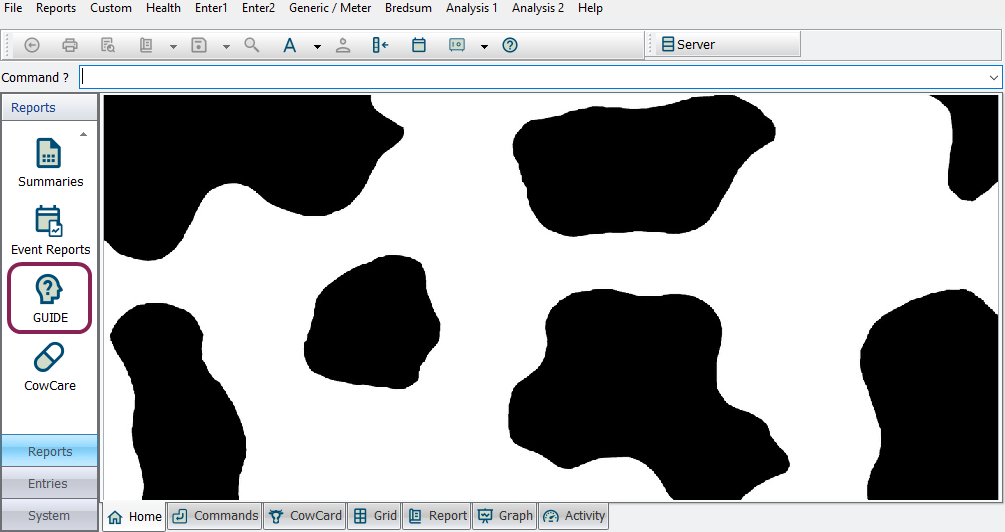The width and height of the screenshot is (1005, 532).
Task: Click into the Command input field
Action: click(x=530, y=77)
